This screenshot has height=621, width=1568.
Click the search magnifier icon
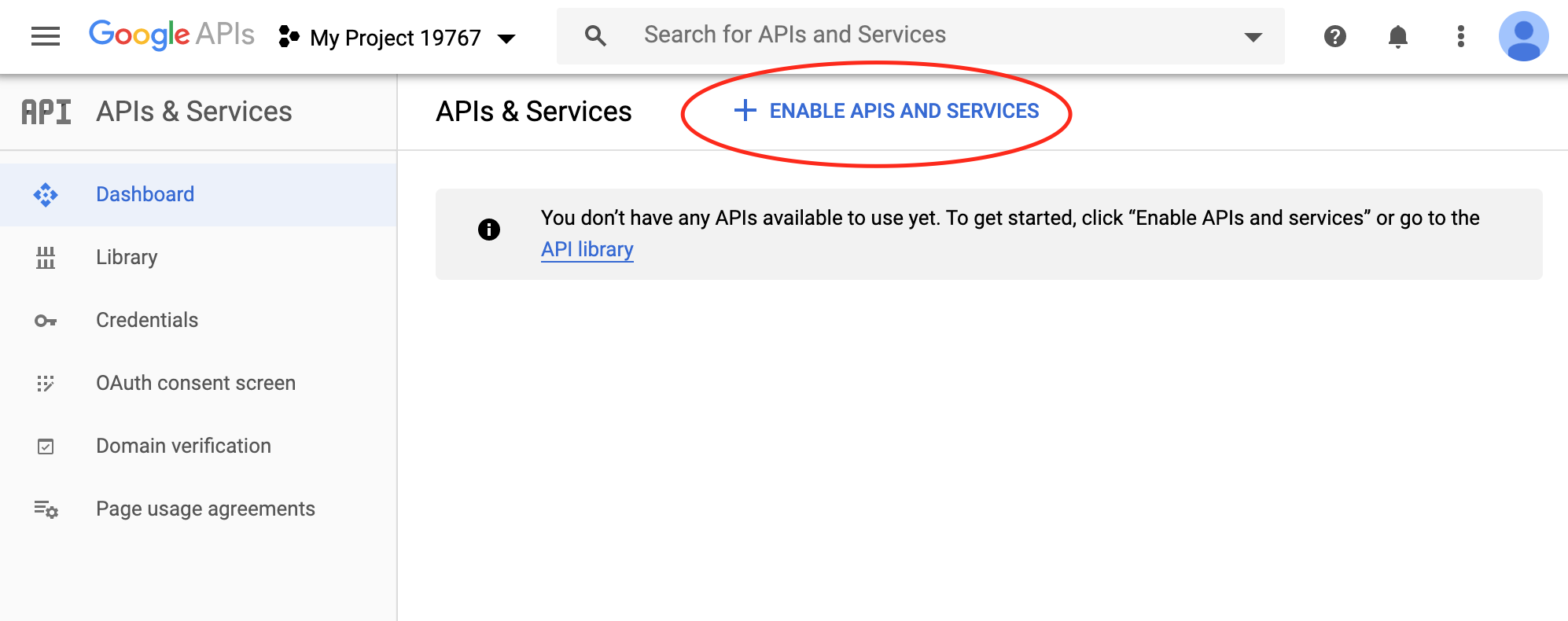pyautogui.click(x=596, y=35)
